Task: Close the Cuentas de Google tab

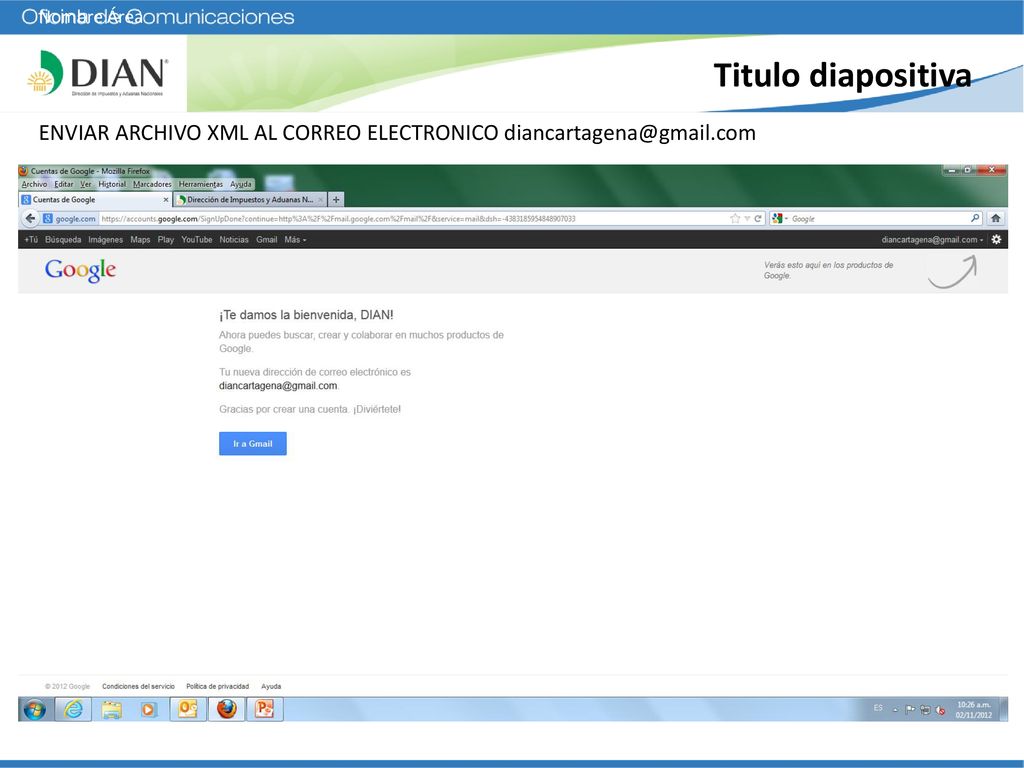Action: pos(166,200)
